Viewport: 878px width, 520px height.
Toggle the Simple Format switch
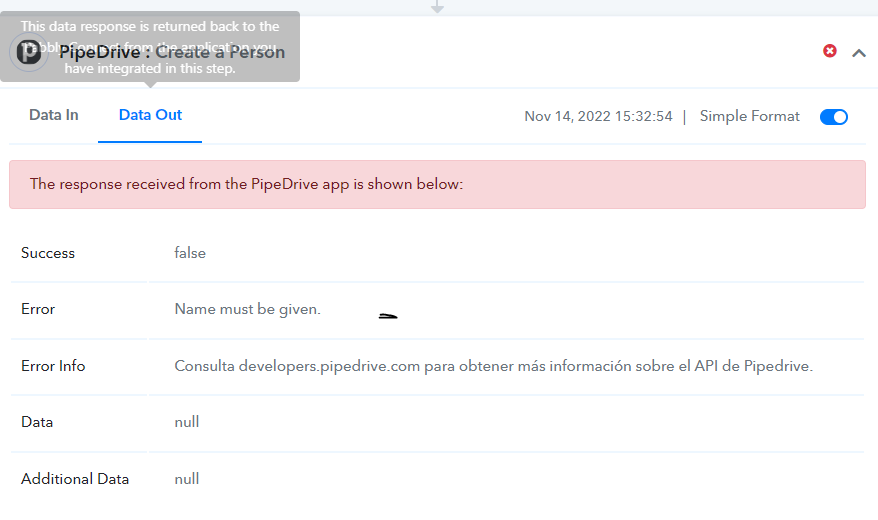(834, 116)
